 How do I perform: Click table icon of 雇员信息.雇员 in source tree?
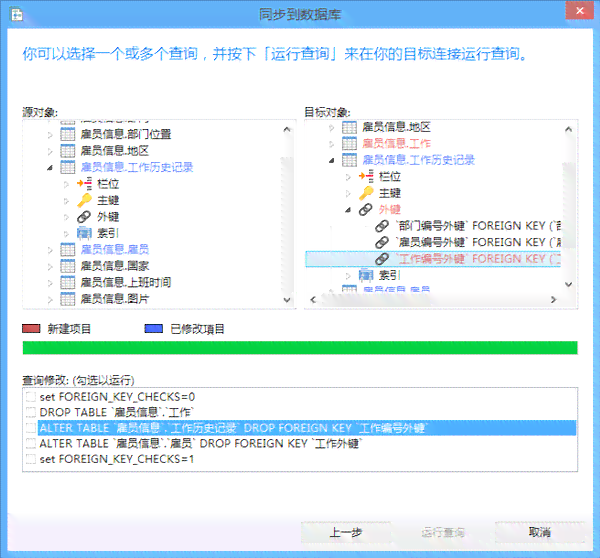tap(68, 250)
